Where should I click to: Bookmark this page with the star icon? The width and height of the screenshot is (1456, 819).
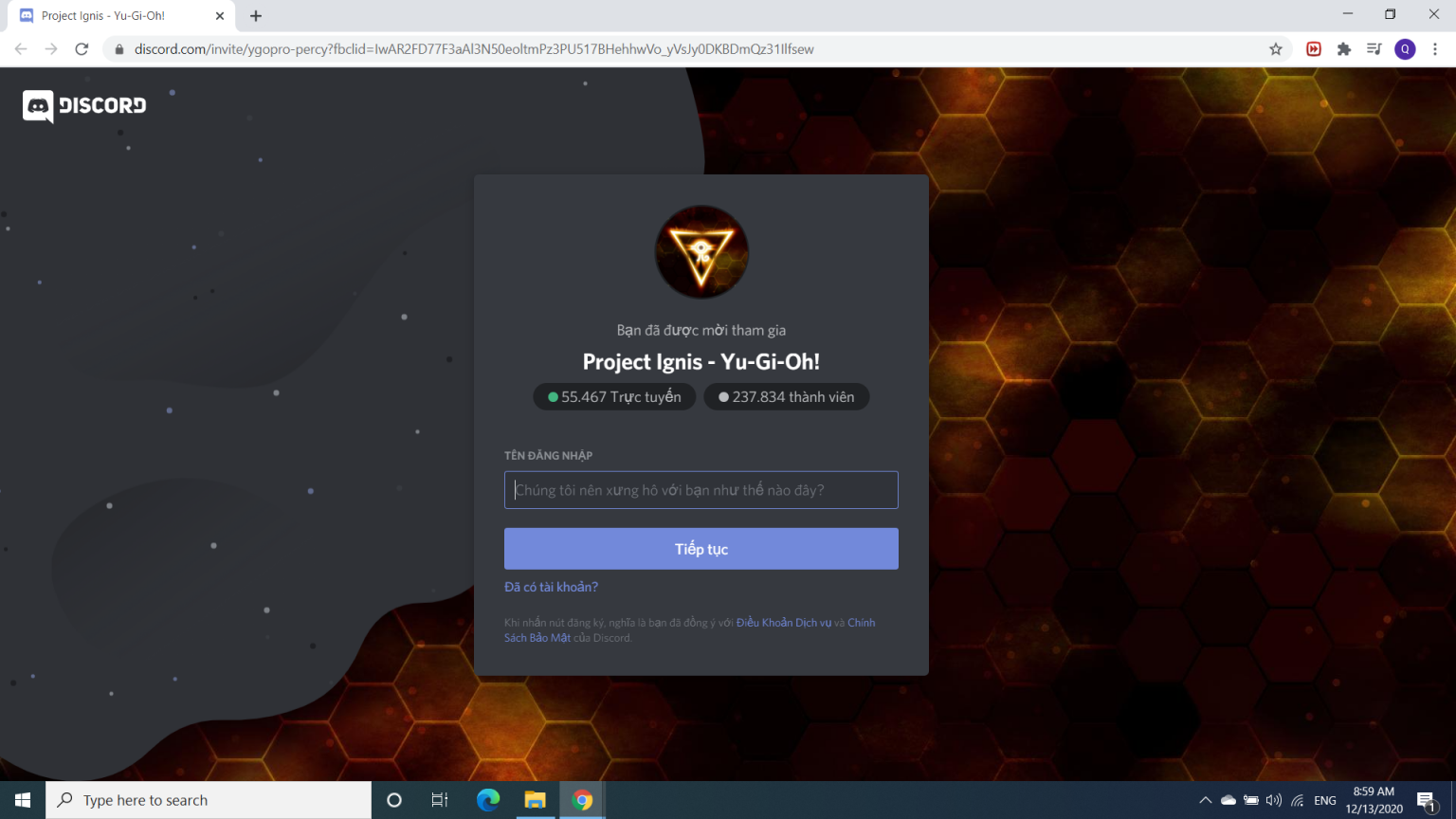coord(1276,49)
